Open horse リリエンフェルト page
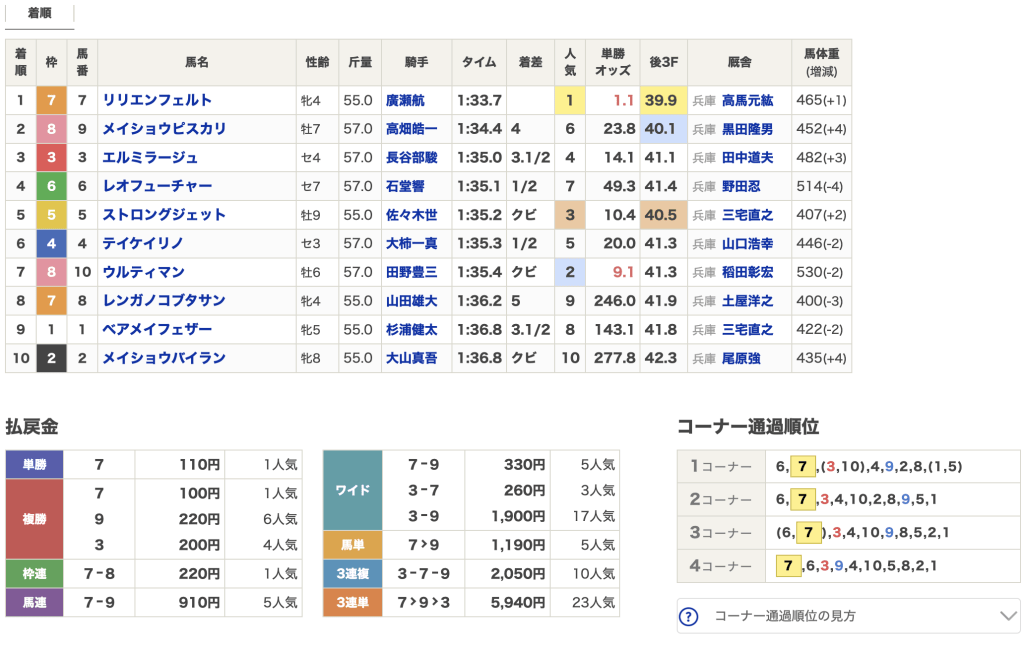The image size is (1024, 652). pos(157,100)
